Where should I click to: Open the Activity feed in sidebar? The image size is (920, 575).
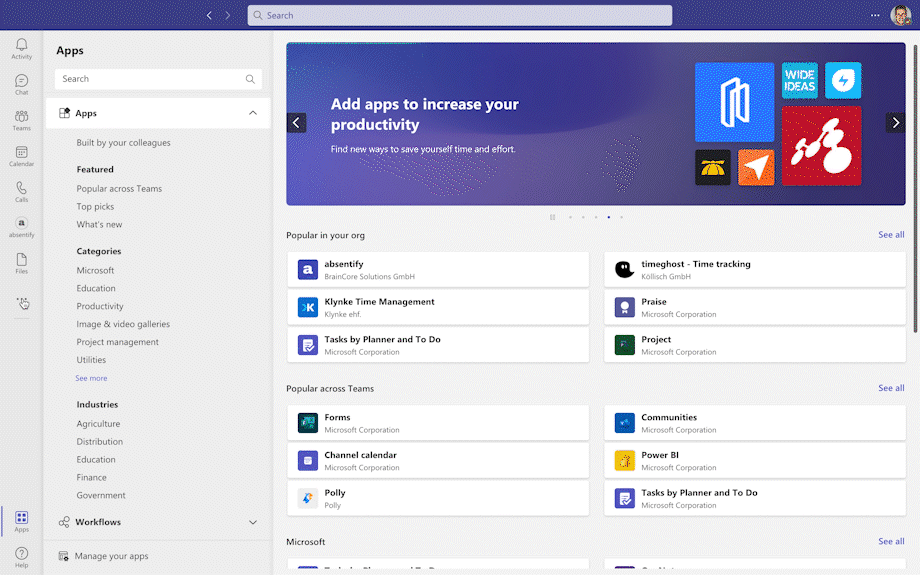(x=21, y=48)
